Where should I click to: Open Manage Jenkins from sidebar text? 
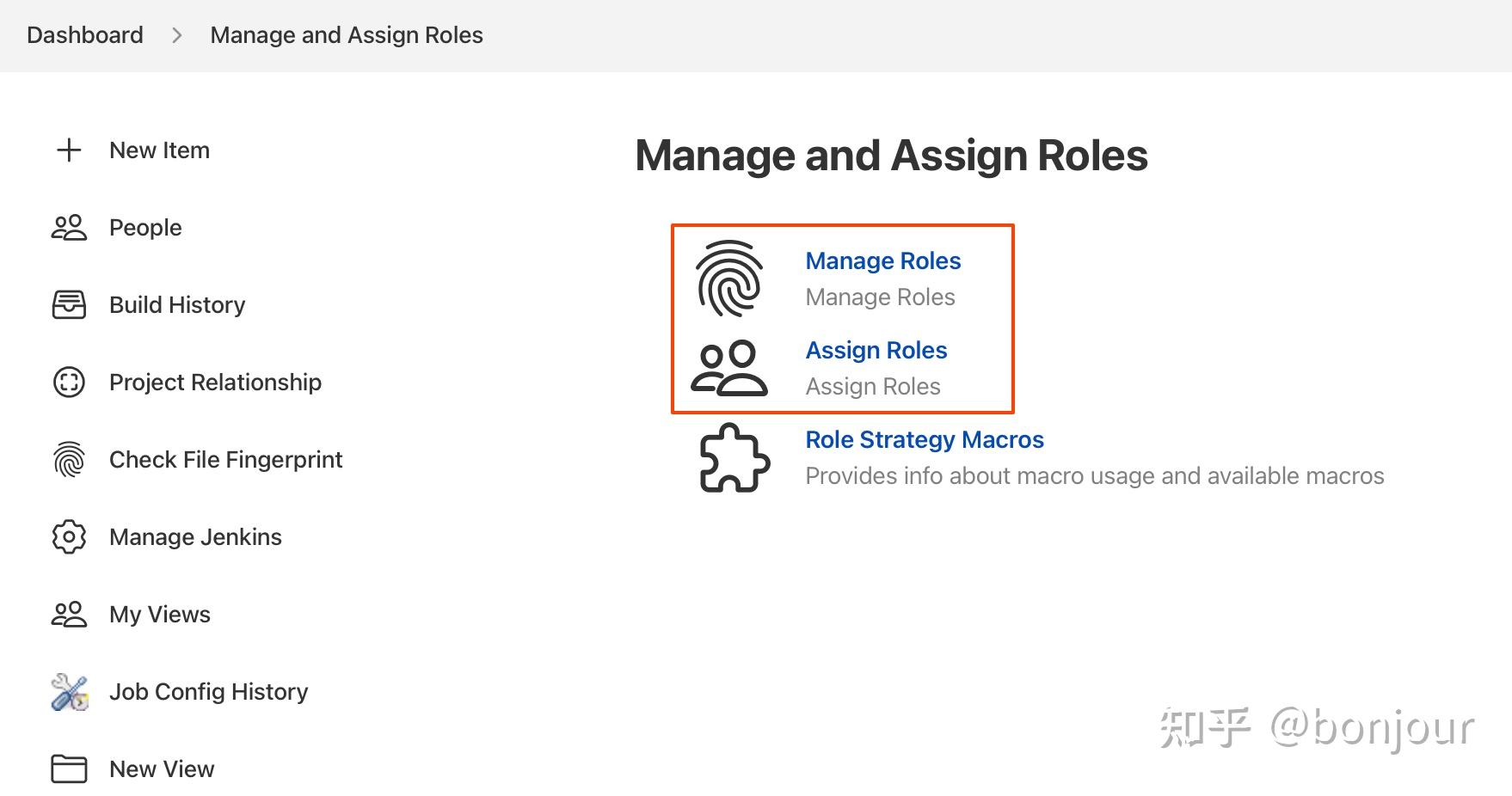click(195, 537)
